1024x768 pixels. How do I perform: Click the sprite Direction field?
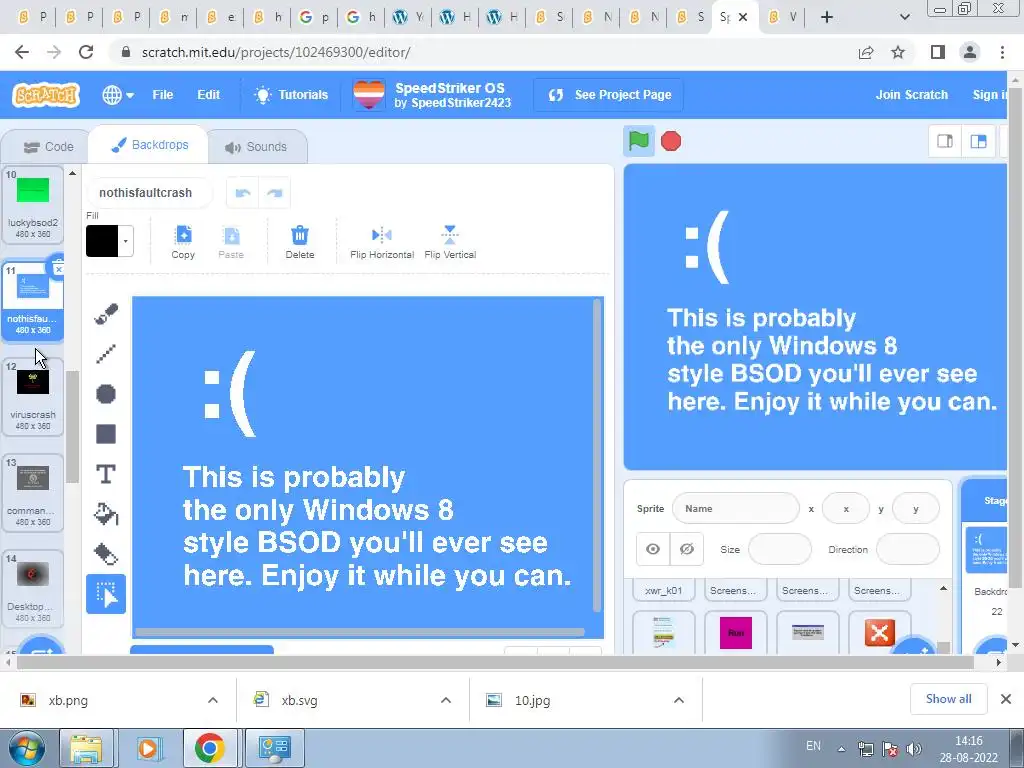pos(907,549)
